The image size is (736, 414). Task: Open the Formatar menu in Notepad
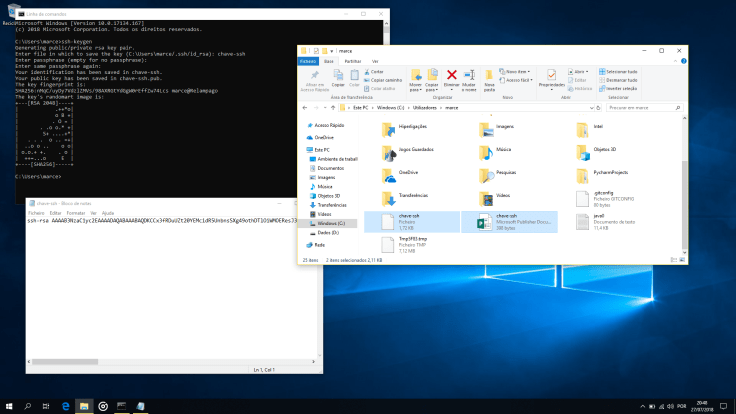[x=75, y=213]
